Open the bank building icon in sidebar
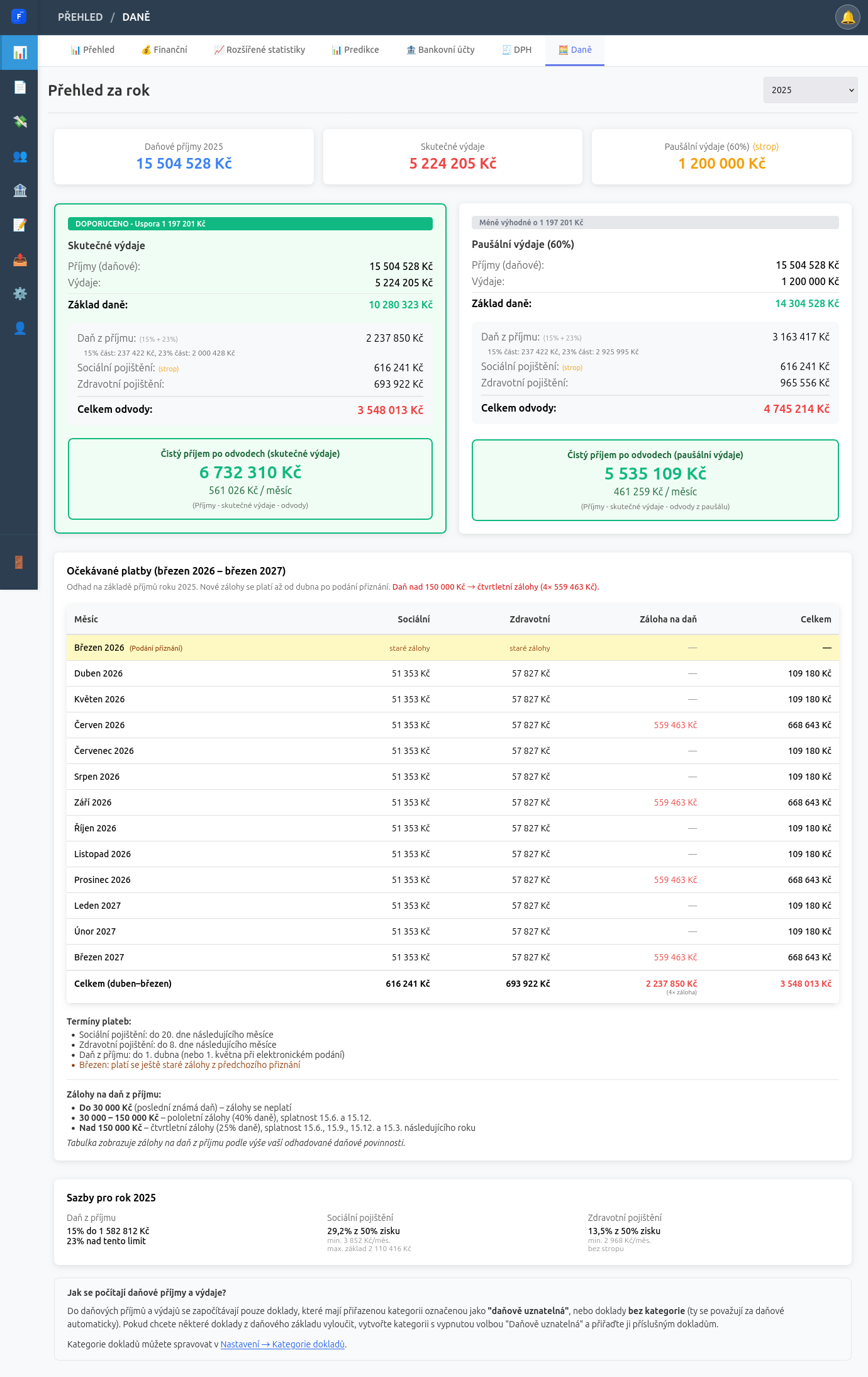The image size is (868, 1377). click(19, 190)
